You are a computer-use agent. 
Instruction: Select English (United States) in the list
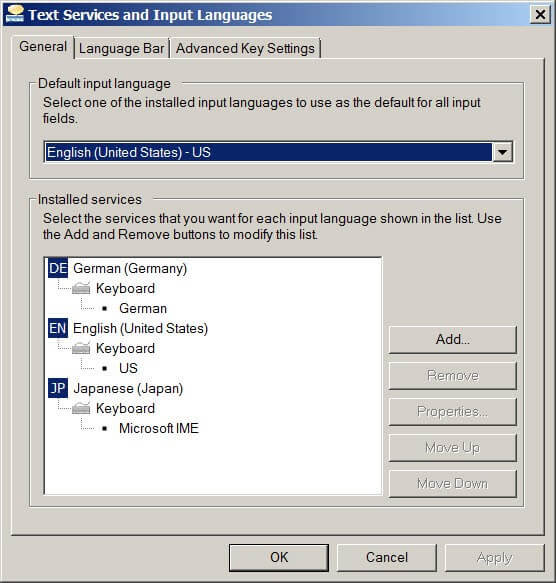click(x=140, y=329)
